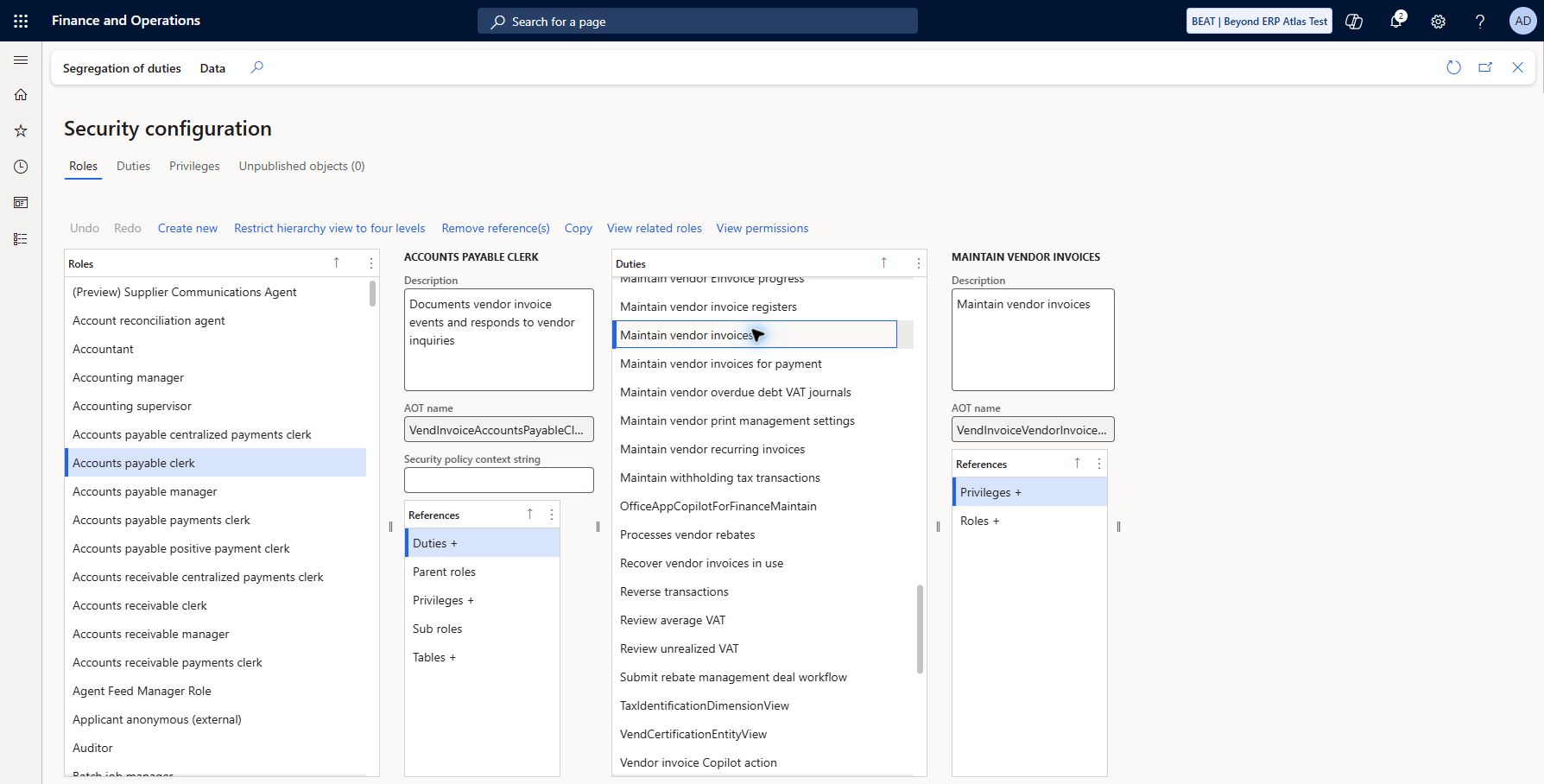This screenshot has height=784, width=1544.
Task: Open help question mark icon
Action: [1480, 21]
